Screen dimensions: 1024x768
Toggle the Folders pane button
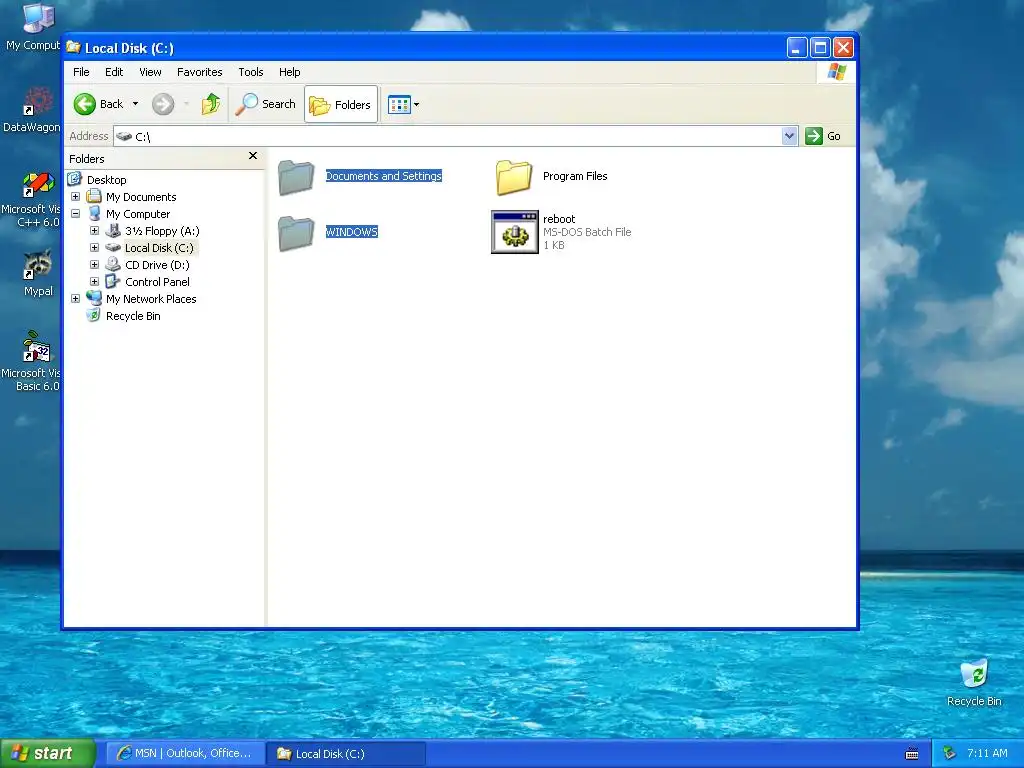pyautogui.click(x=341, y=104)
